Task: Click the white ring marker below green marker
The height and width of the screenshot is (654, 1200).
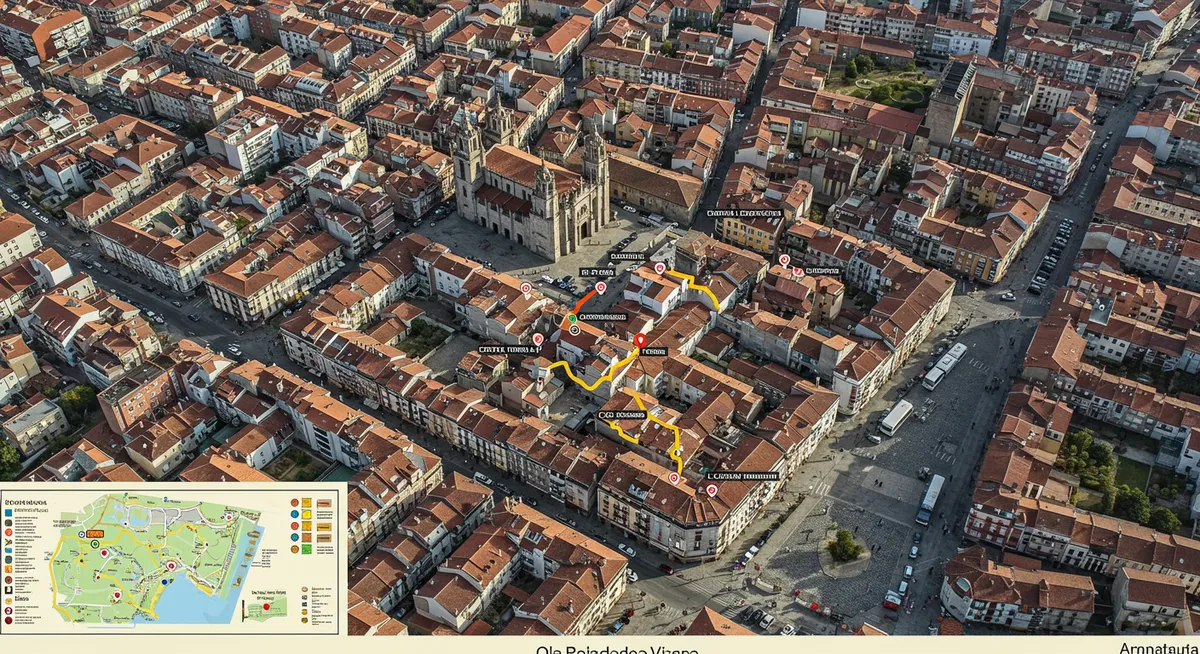Action: point(574,329)
